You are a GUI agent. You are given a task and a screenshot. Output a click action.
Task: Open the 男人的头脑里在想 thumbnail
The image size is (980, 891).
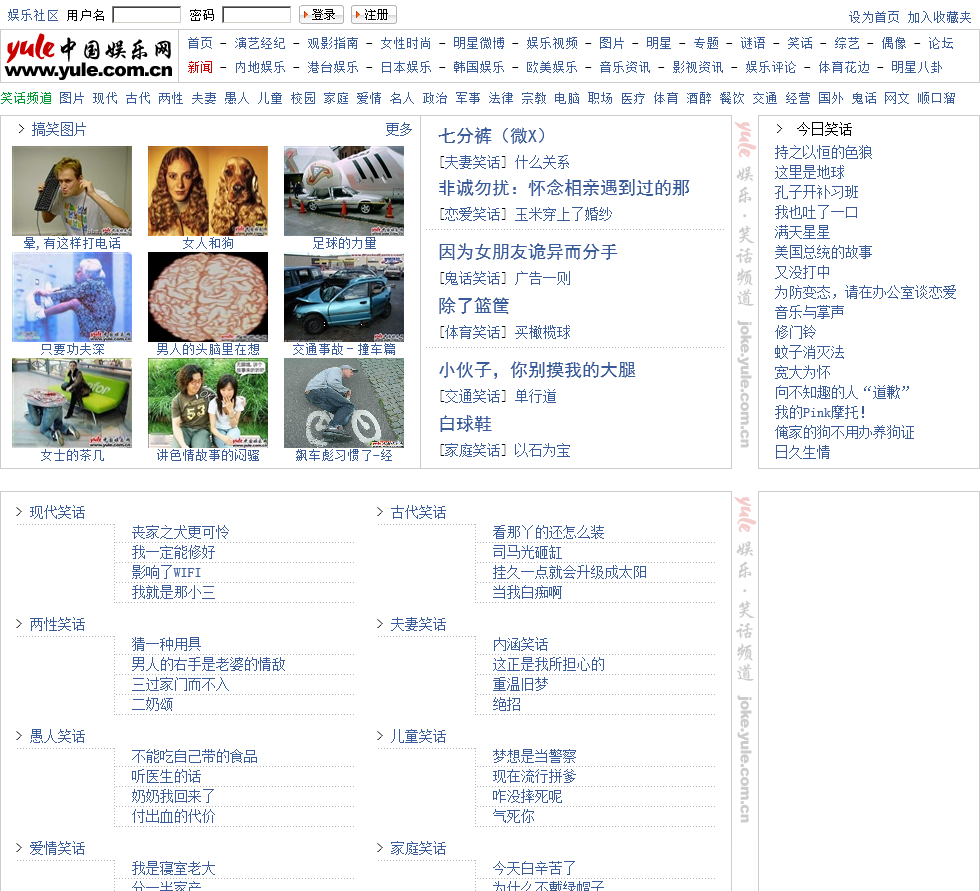208,297
